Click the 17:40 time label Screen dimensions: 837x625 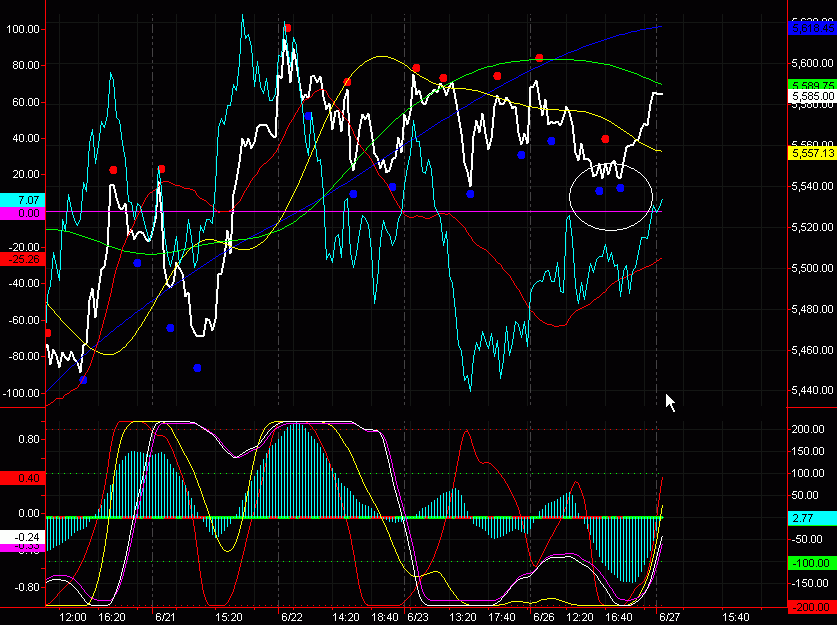502,618
